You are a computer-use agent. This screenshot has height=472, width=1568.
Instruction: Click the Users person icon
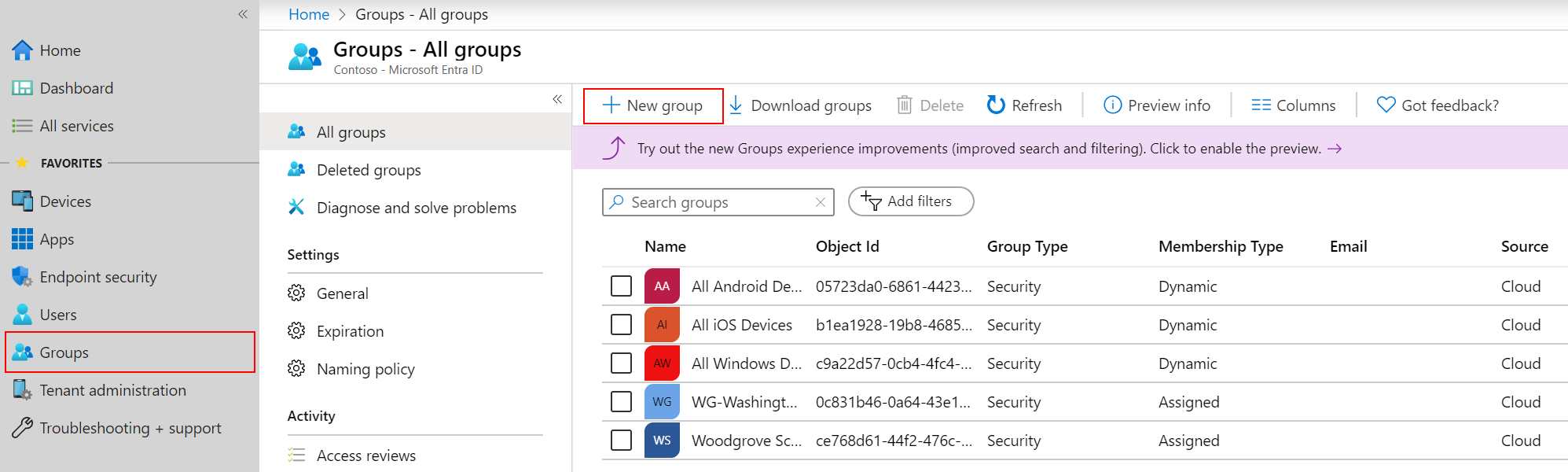[22, 315]
